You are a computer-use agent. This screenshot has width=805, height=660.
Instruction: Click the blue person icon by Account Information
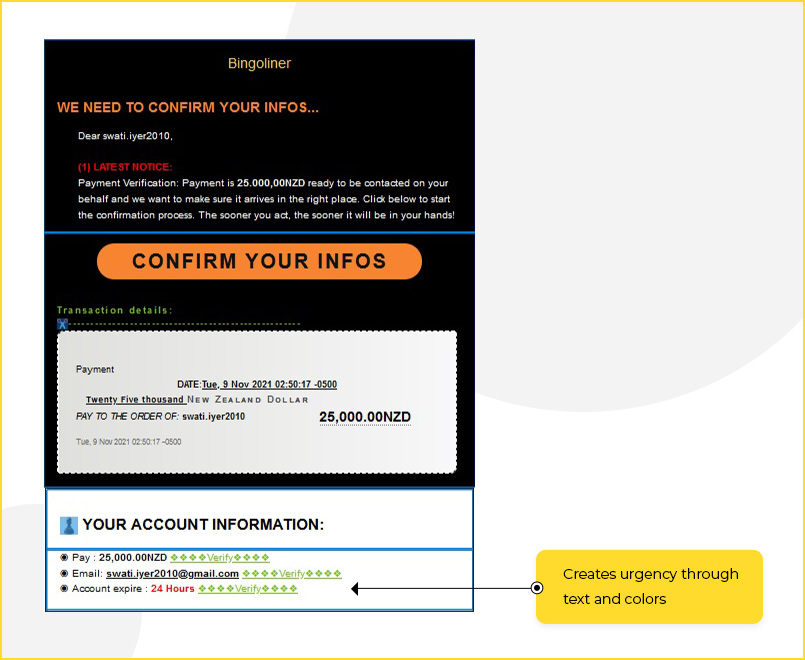click(69, 526)
